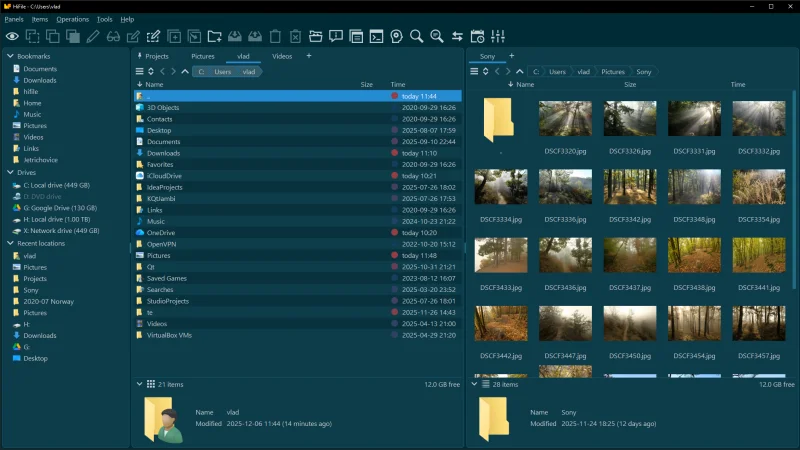Create new file with plus-document icon
The image size is (800, 450).
tap(174, 36)
